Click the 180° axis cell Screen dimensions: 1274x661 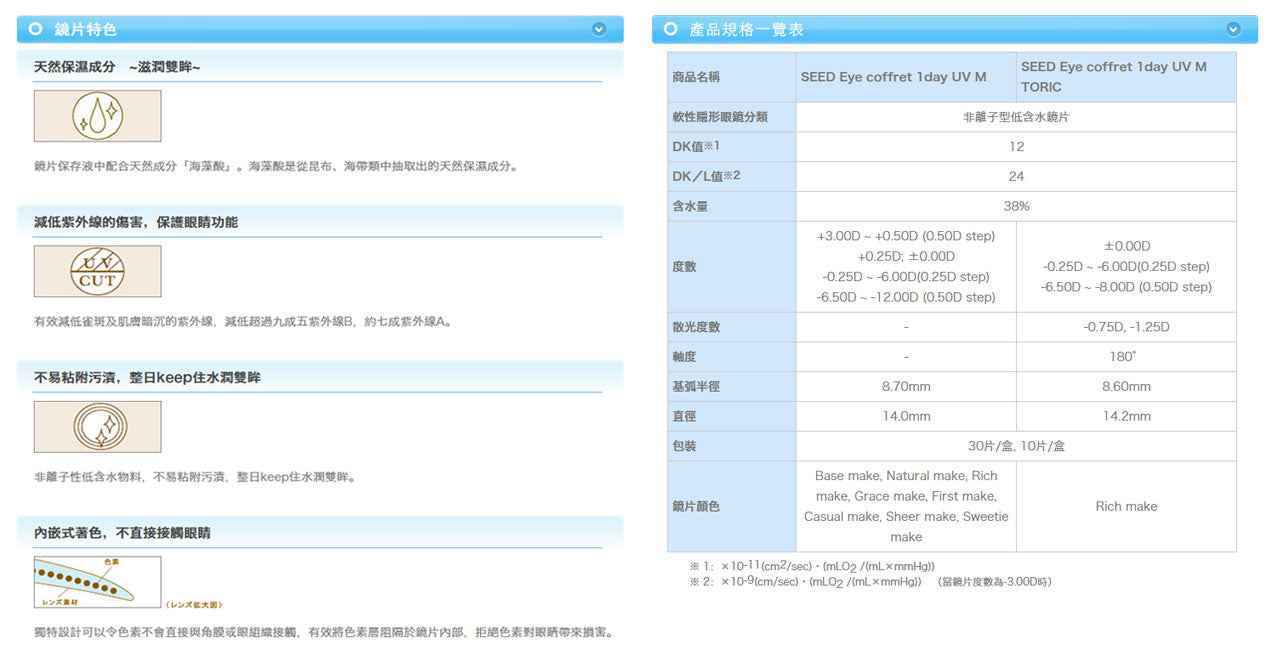tap(1126, 357)
